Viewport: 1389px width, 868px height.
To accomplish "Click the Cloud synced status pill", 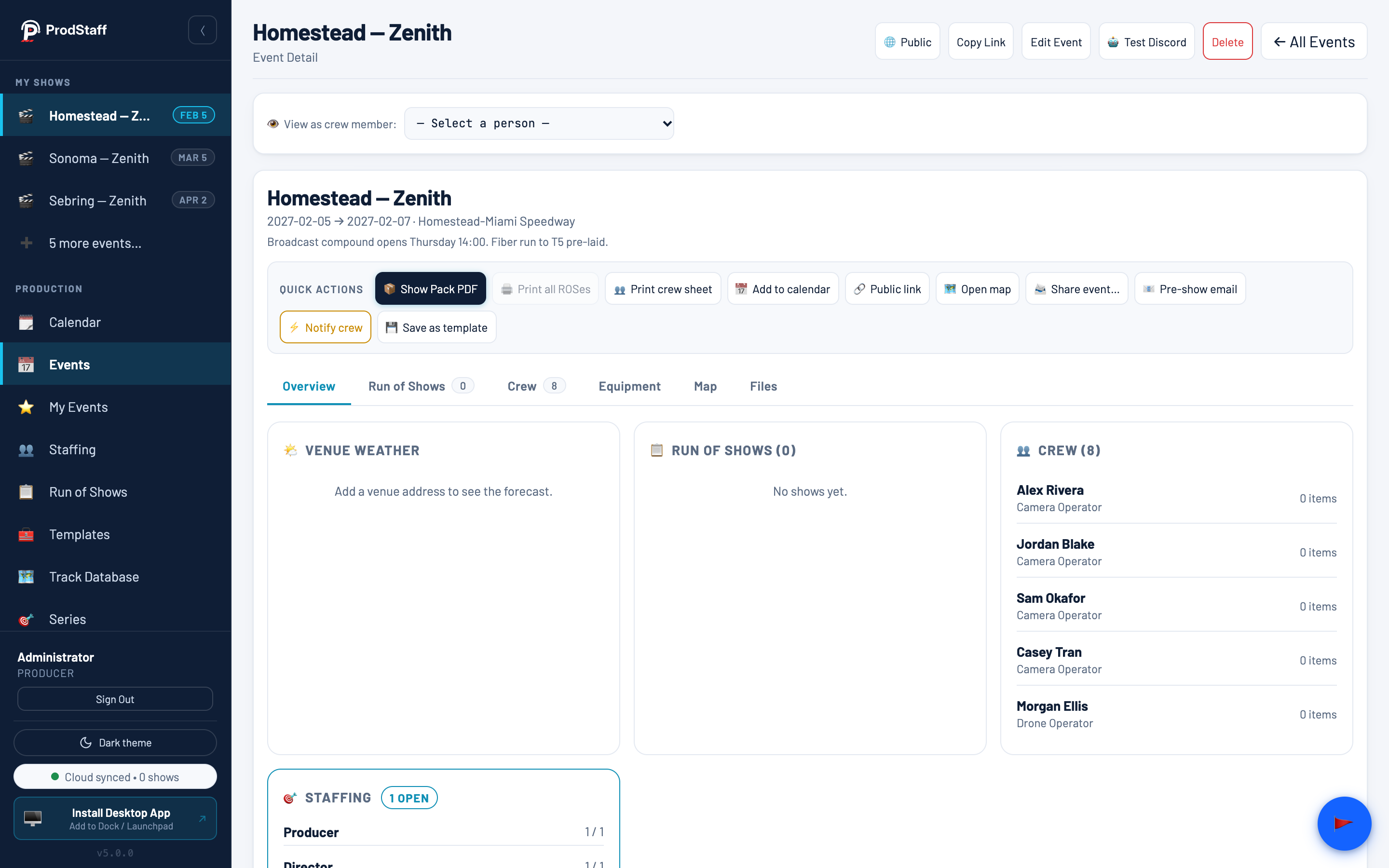I will pyautogui.click(x=115, y=777).
